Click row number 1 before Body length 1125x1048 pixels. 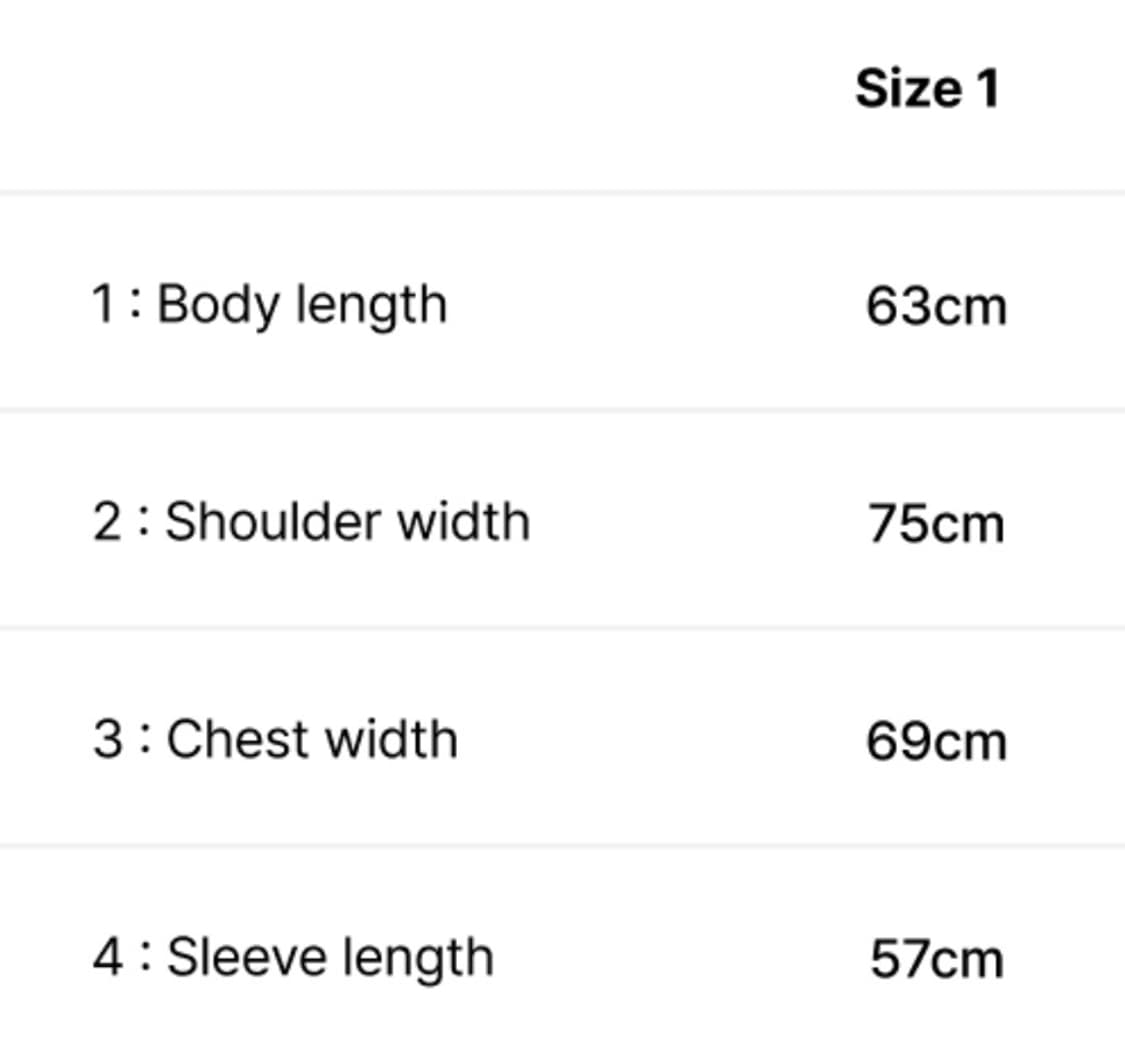tap(103, 304)
